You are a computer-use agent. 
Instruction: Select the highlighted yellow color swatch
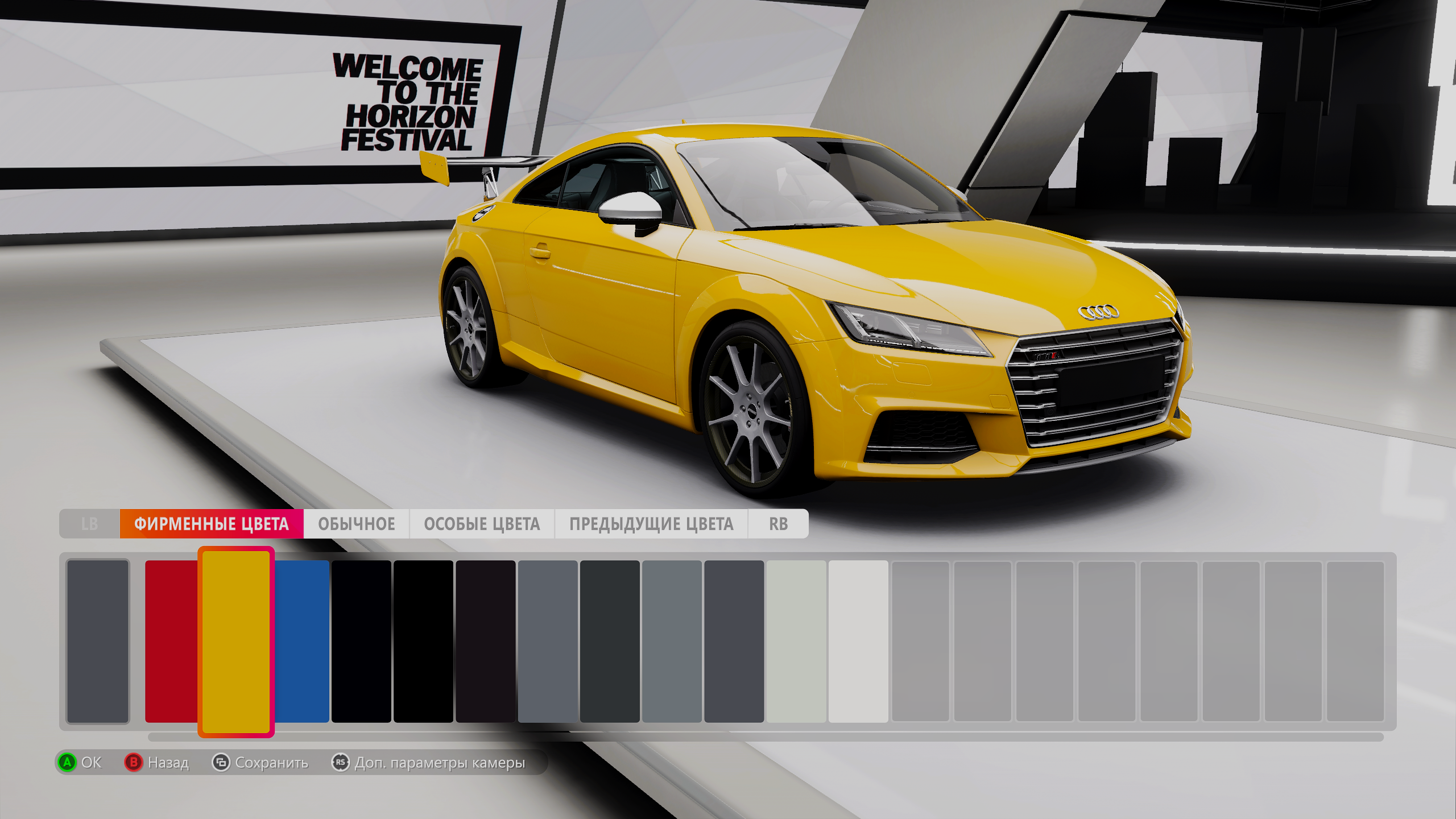coord(236,642)
